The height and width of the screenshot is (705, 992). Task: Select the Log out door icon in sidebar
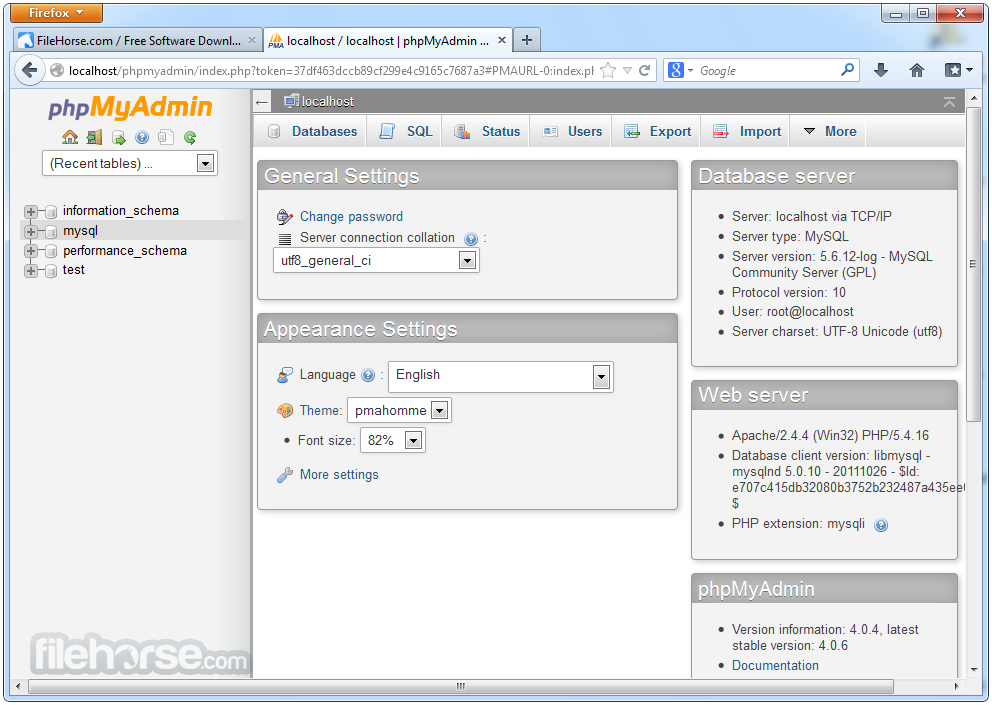[93, 138]
